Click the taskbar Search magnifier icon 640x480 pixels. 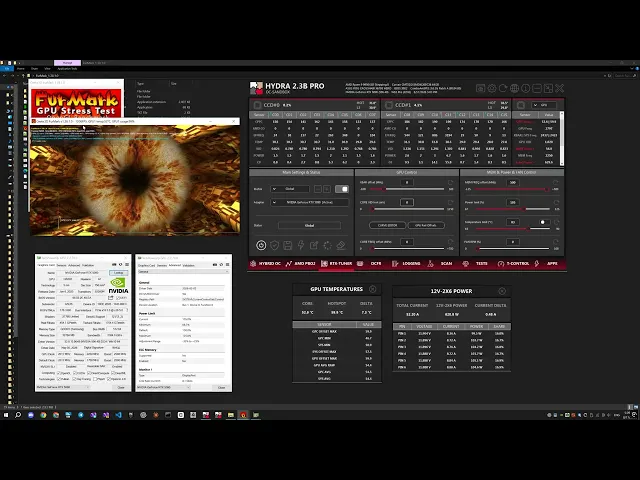point(18,415)
